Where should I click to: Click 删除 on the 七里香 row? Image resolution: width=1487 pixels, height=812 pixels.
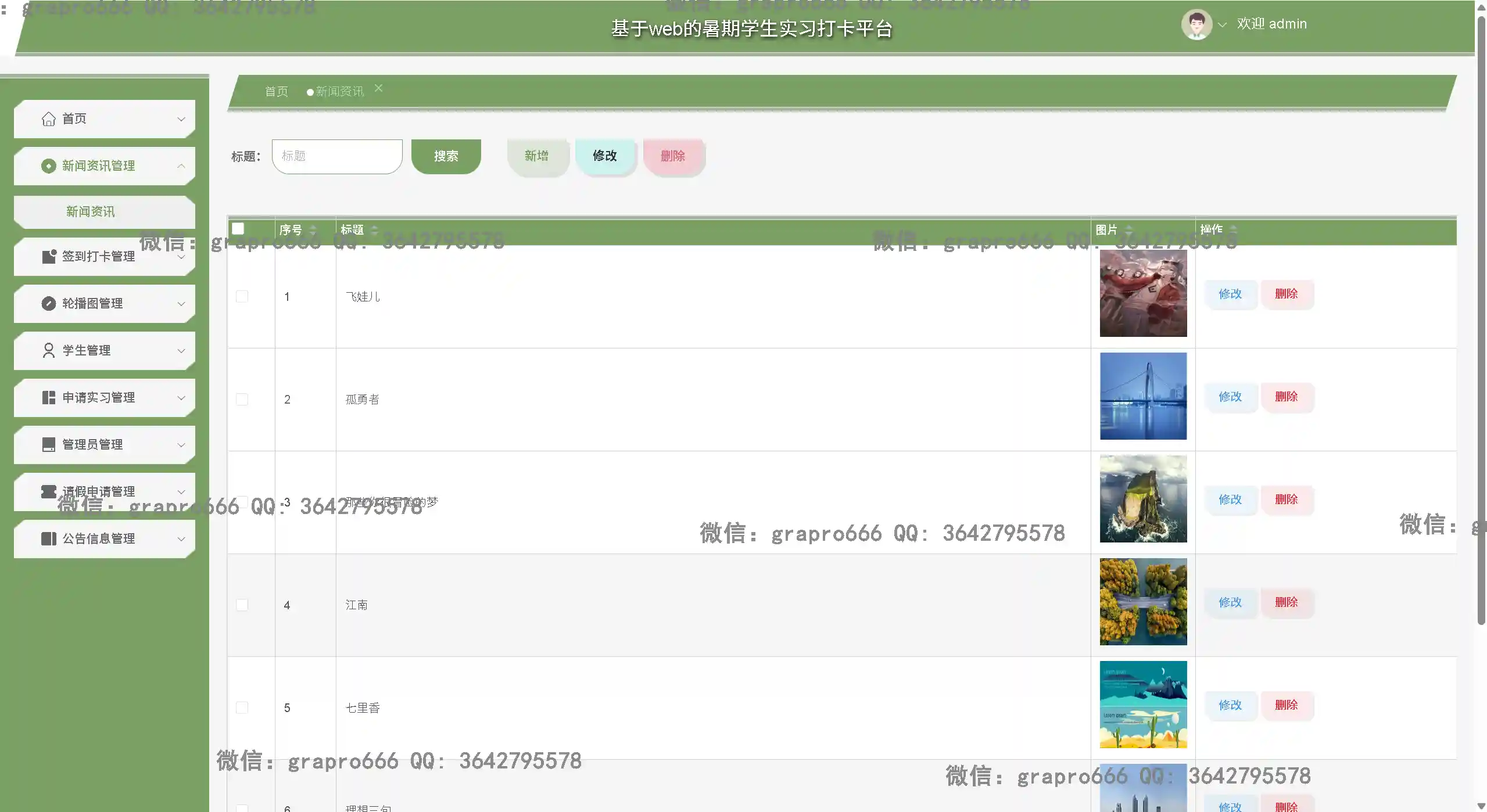(x=1288, y=705)
